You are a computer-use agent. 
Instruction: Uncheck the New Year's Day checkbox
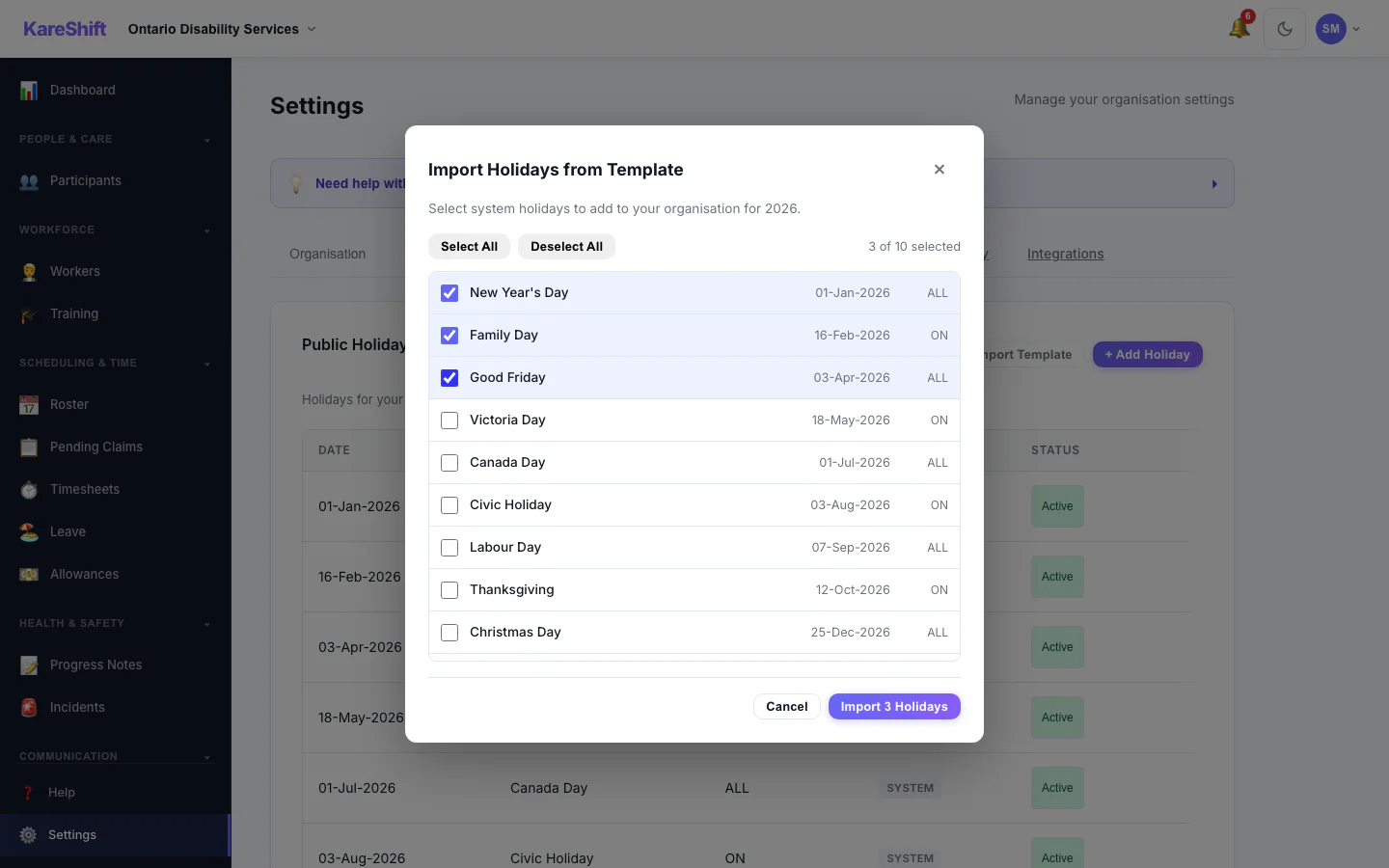click(x=449, y=293)
